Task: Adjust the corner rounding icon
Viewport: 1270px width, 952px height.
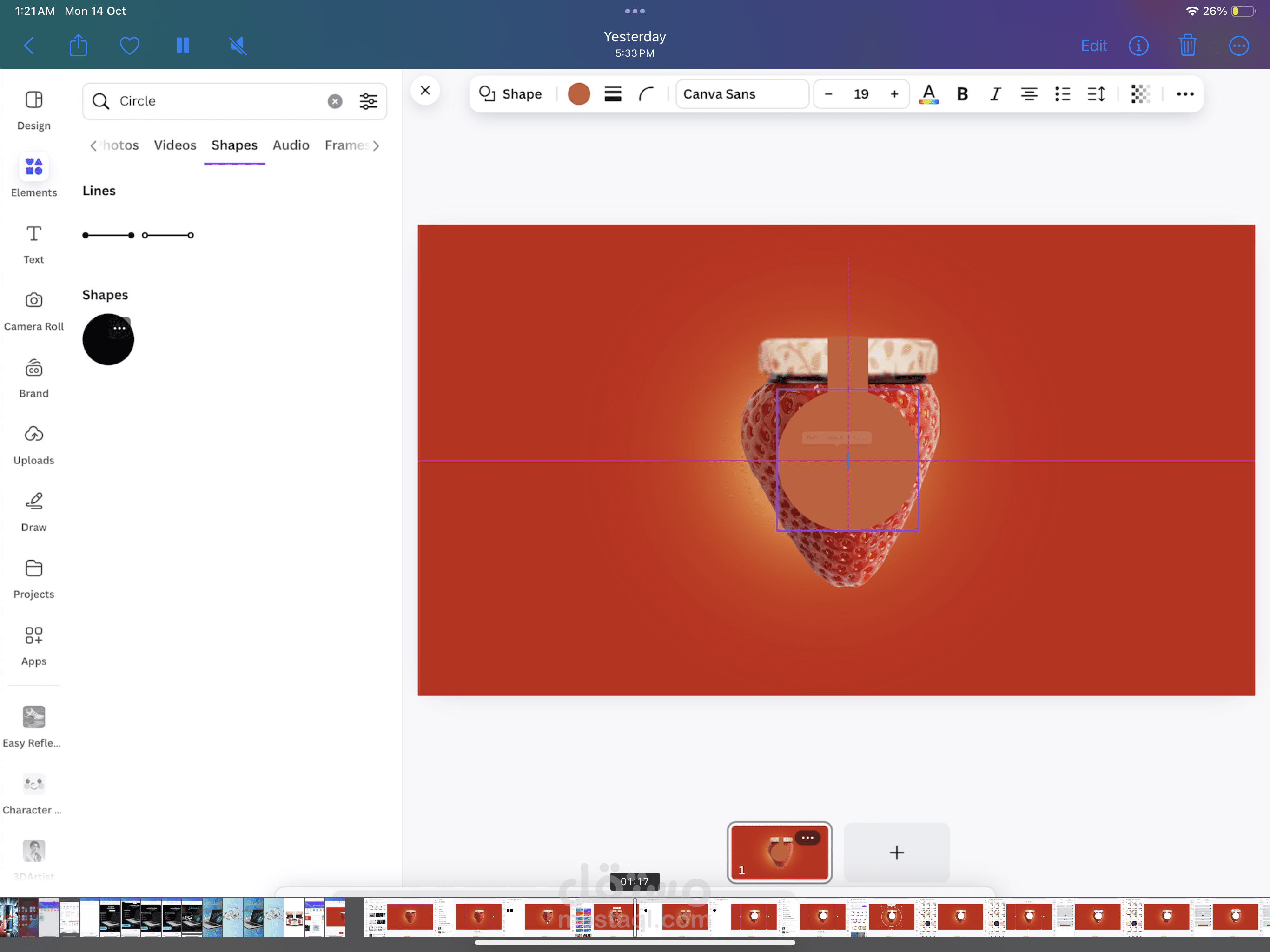Action: coord(647,93)
